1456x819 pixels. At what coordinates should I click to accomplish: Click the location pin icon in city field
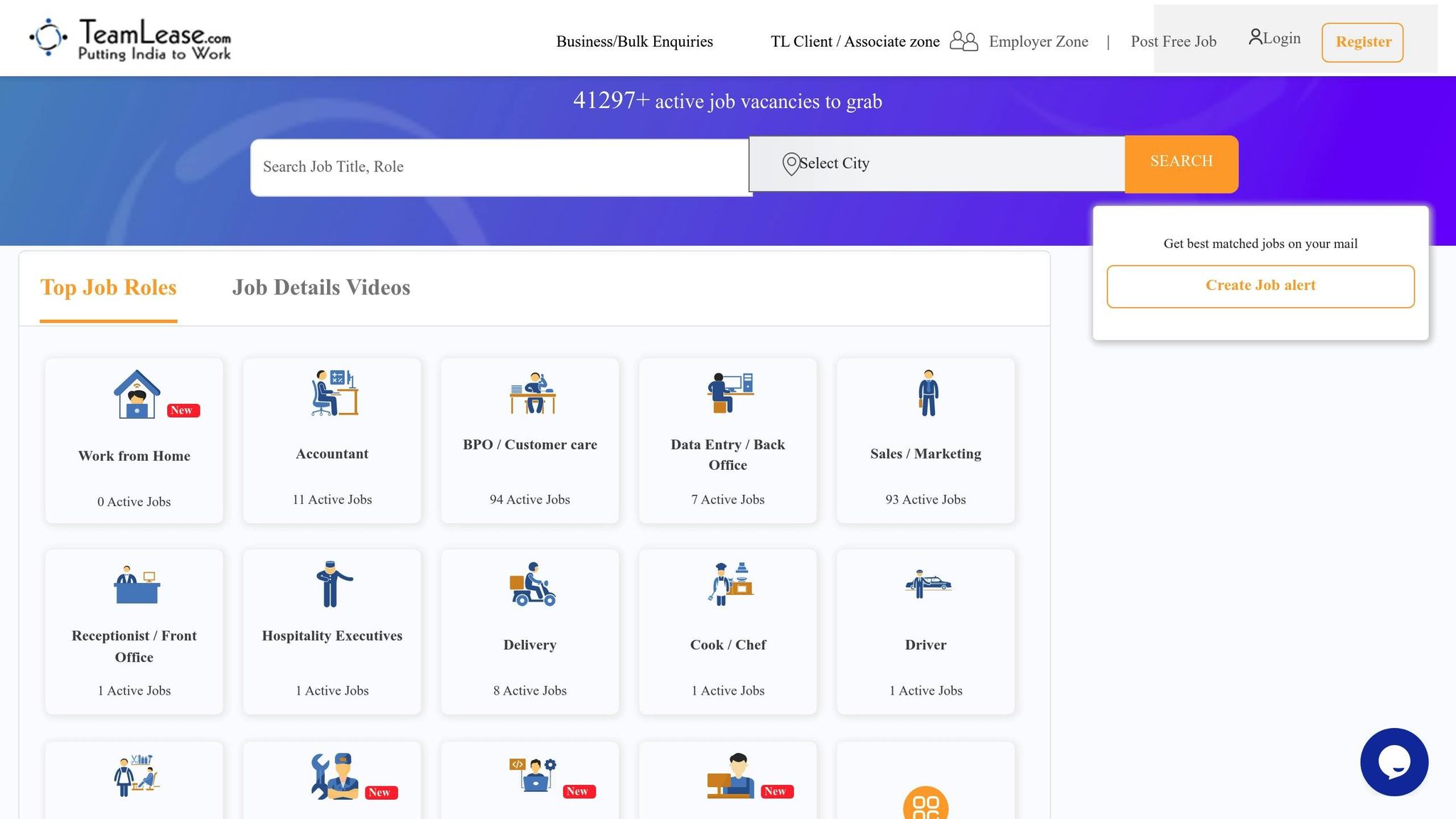pos(791,164)
